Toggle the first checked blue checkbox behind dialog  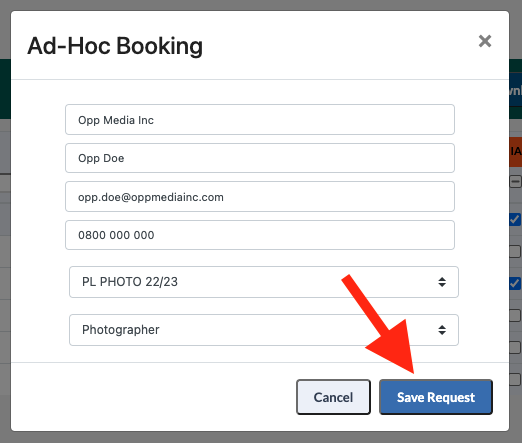pyautogui.click(x=515, y=219)
